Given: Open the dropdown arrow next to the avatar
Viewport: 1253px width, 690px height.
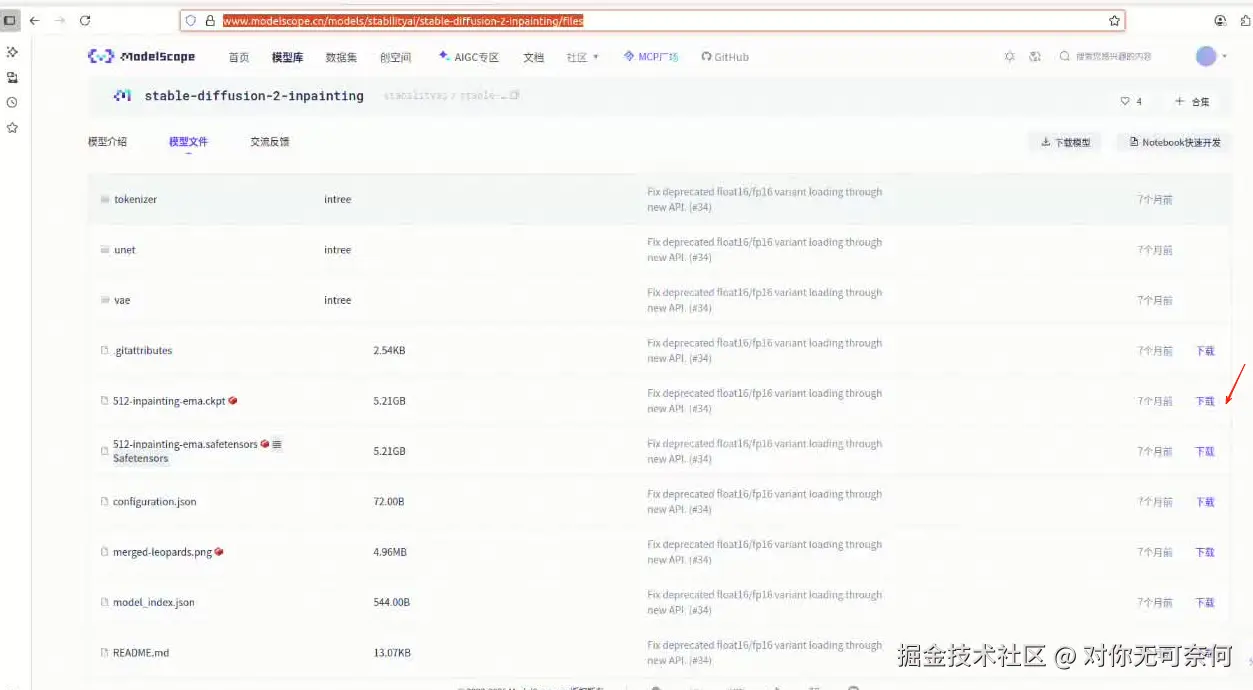Looking at the screenshot, I should click(x=1225, y=57).
